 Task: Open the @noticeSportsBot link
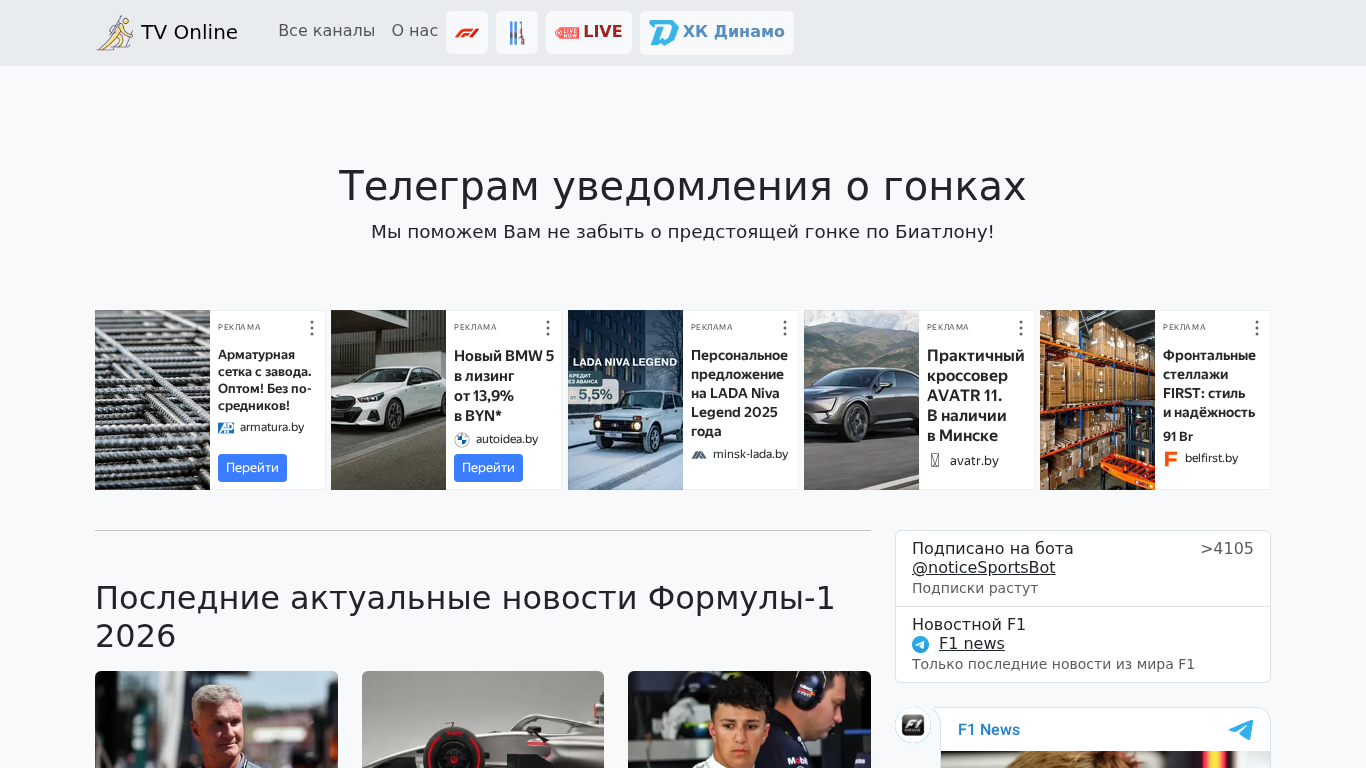[983, 568]
